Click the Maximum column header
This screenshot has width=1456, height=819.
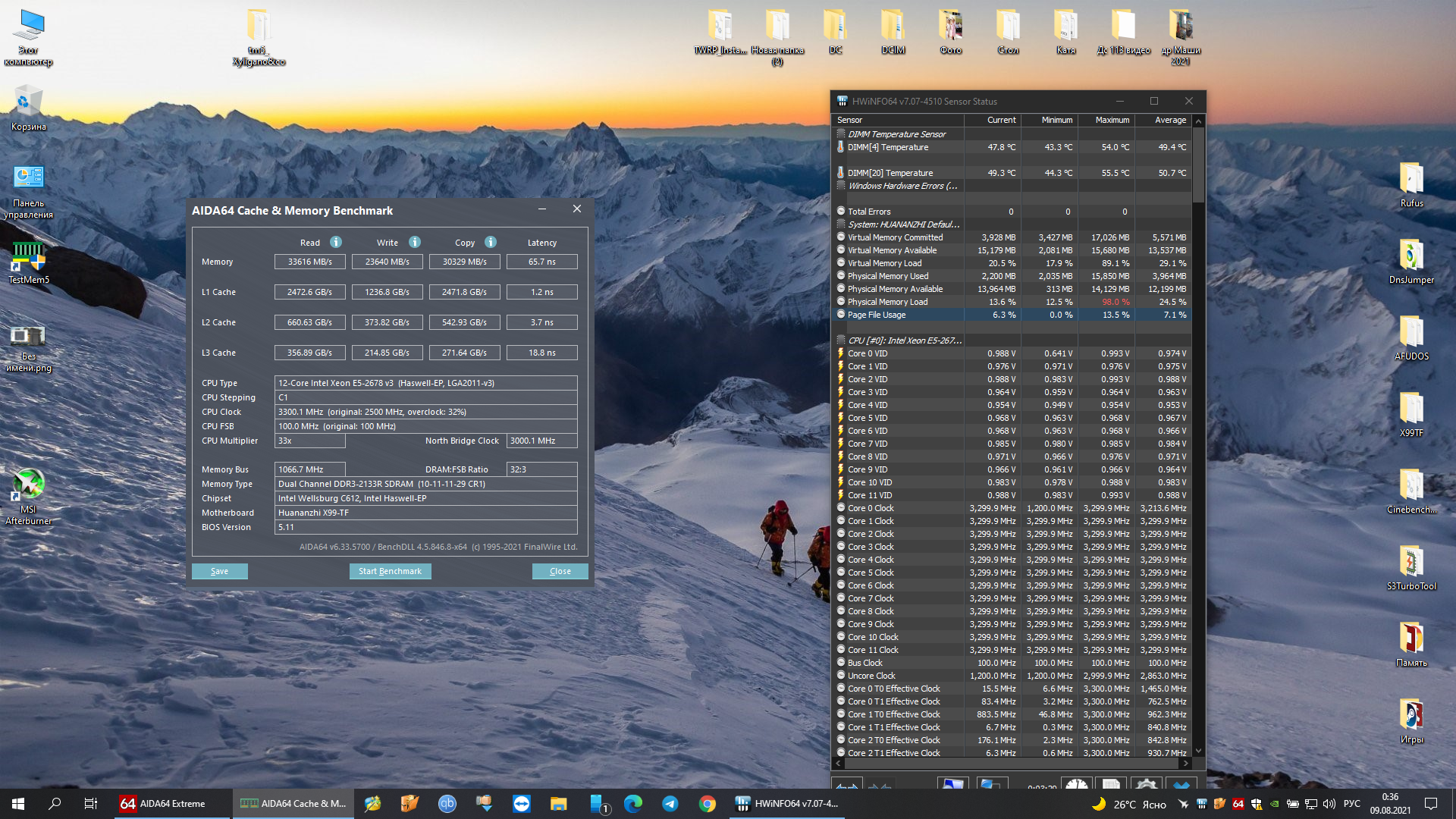click(x=1112, y=120)
